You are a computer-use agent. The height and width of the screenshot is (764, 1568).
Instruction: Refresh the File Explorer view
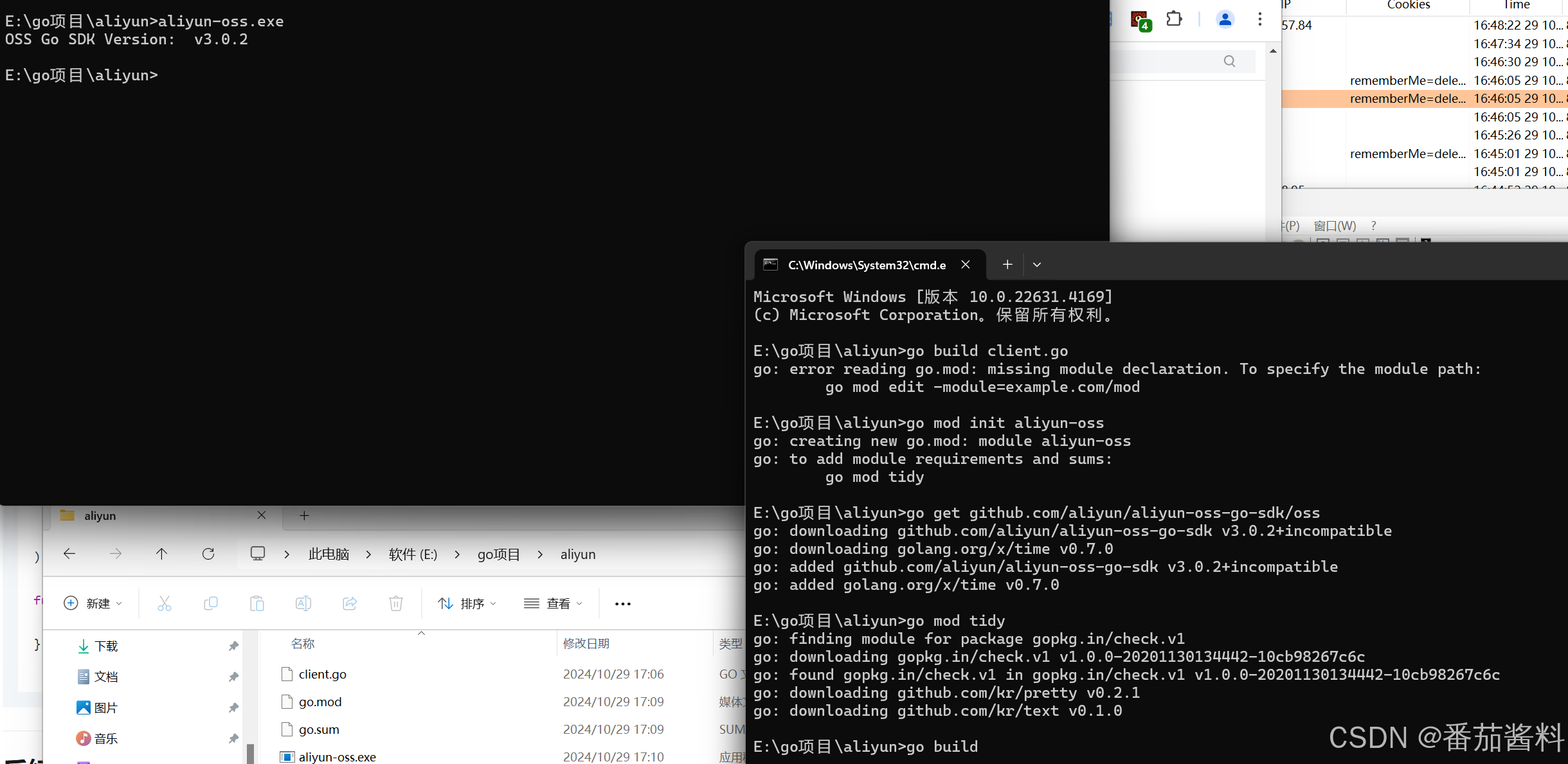(208, 554)
